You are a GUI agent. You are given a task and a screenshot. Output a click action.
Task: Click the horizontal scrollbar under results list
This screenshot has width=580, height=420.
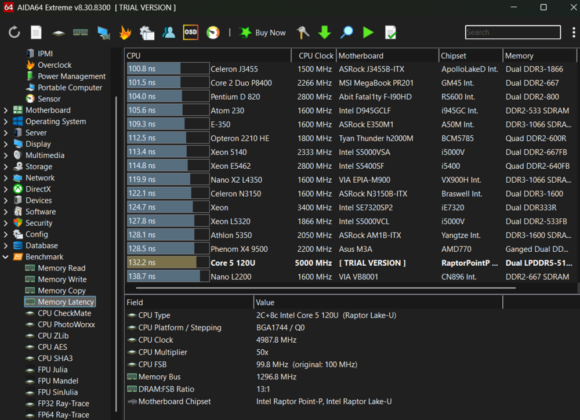tap(326, 288)
